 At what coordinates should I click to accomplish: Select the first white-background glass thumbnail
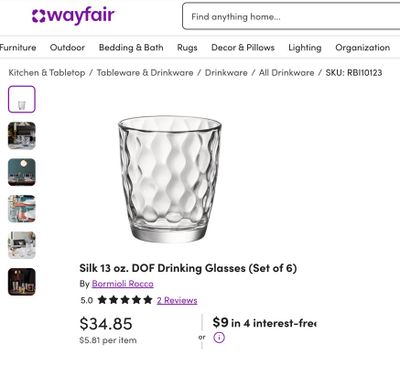click(x=22, y=99)
